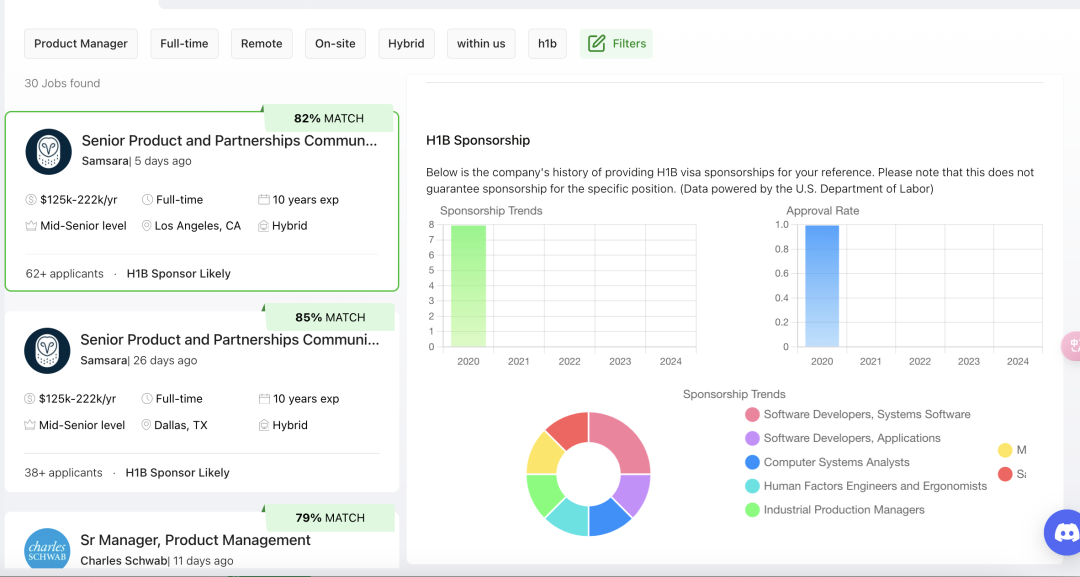1080x577 pixels.
Task: Select the On-site filter chip
Action: coord(335,43)
